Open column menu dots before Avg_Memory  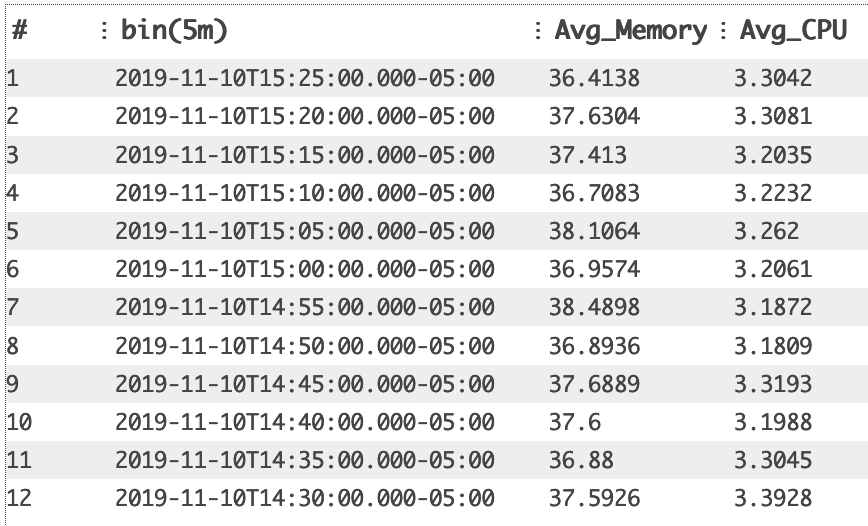538,30
